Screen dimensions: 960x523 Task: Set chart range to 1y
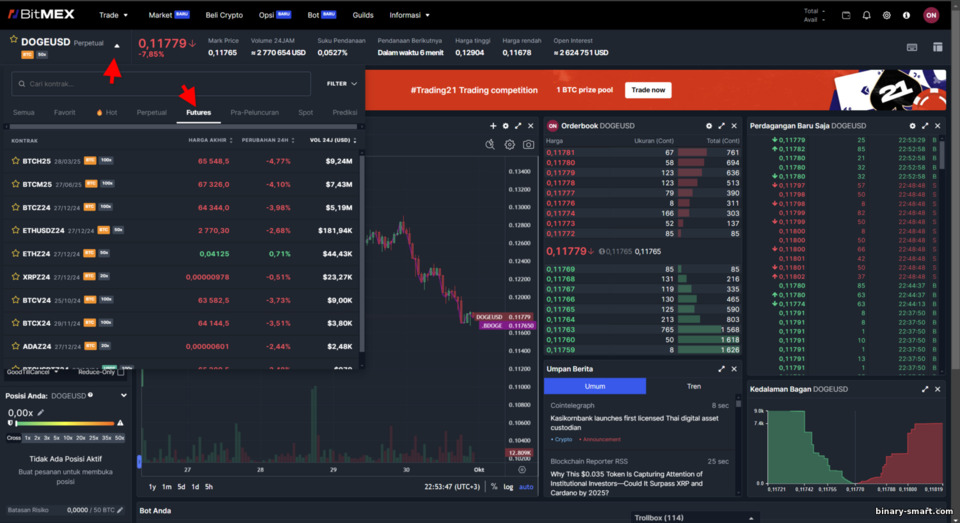pyautogui.click(x=152, y=487)
